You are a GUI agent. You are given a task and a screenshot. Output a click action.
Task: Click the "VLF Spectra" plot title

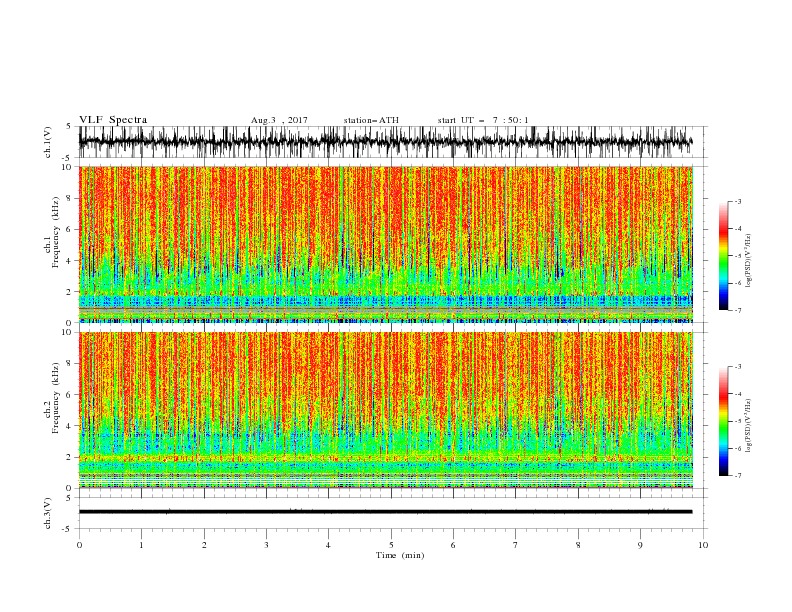[x=113, y=120]
